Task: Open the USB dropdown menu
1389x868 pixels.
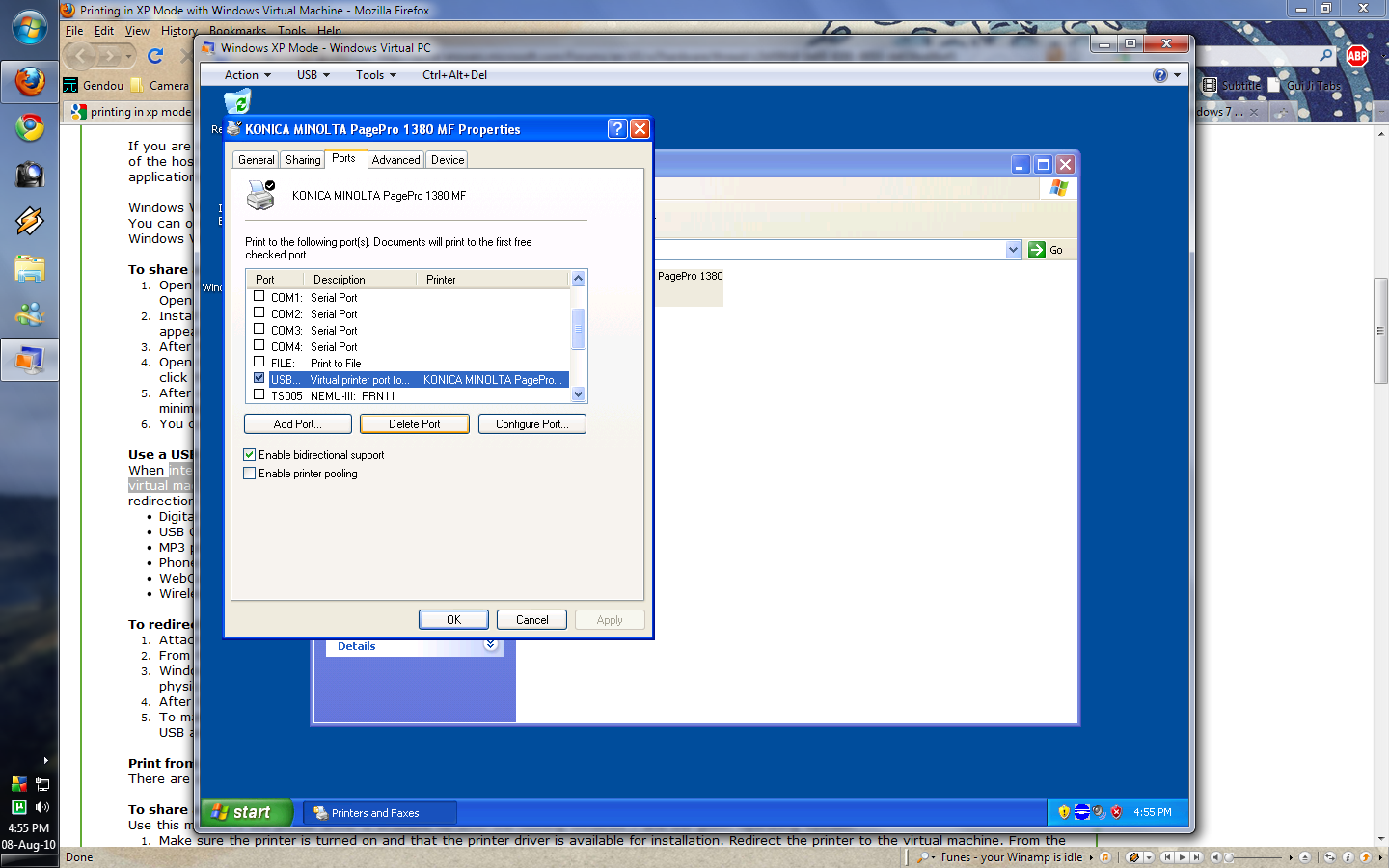Action: pos(313,75)
